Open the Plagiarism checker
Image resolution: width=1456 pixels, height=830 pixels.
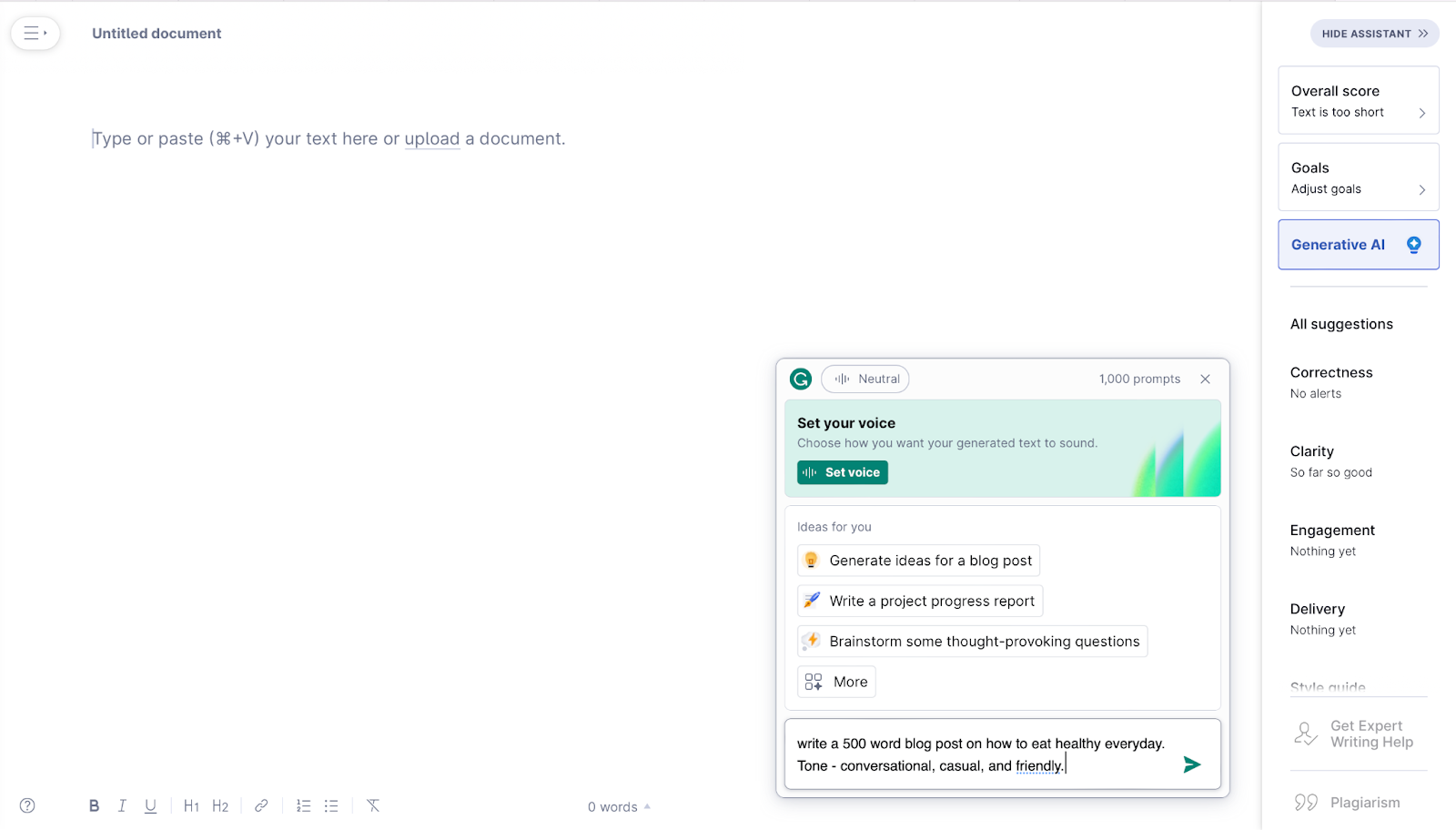[x=1348, y=803]
